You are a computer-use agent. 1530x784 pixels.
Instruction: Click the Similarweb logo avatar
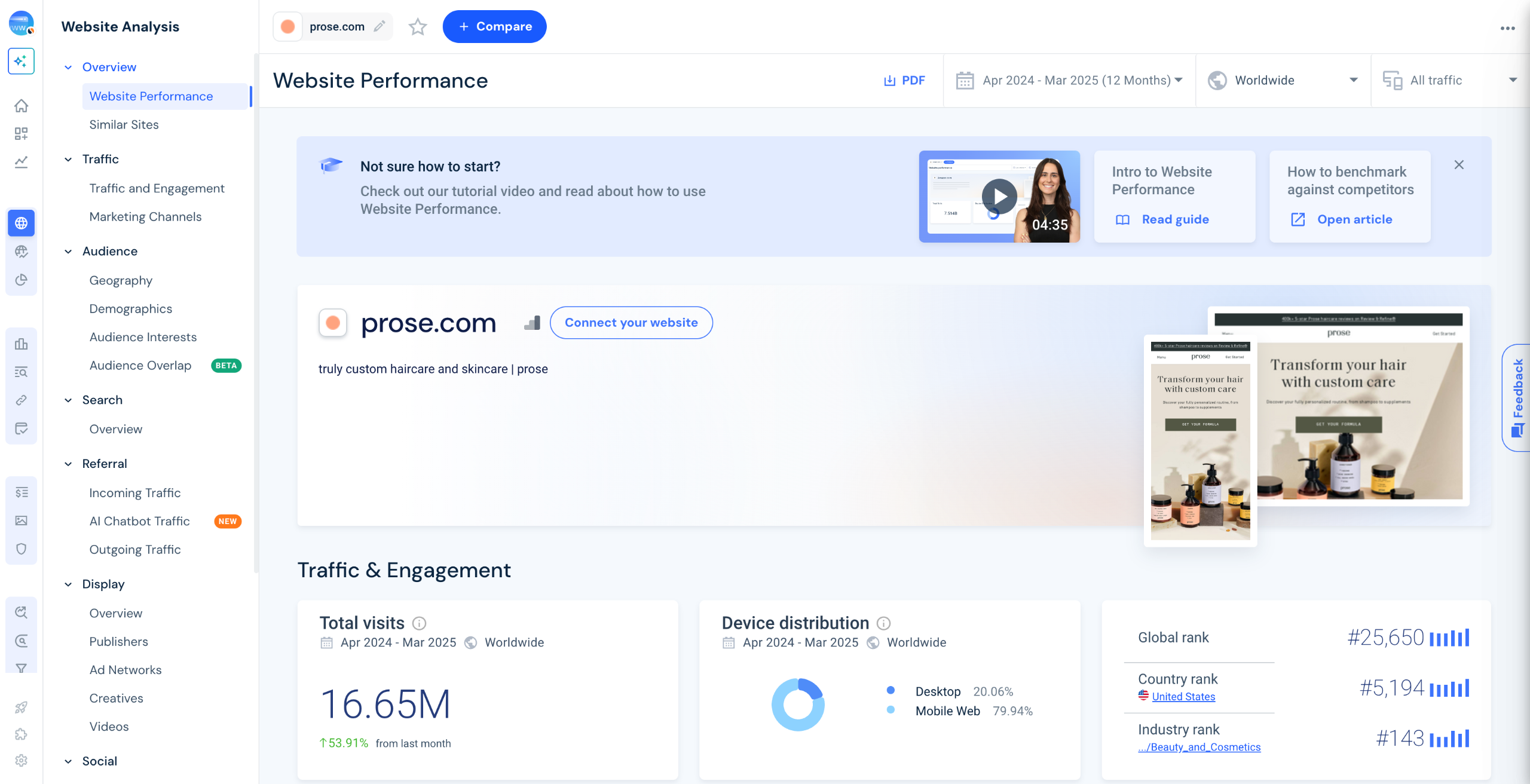coord(21,23)
